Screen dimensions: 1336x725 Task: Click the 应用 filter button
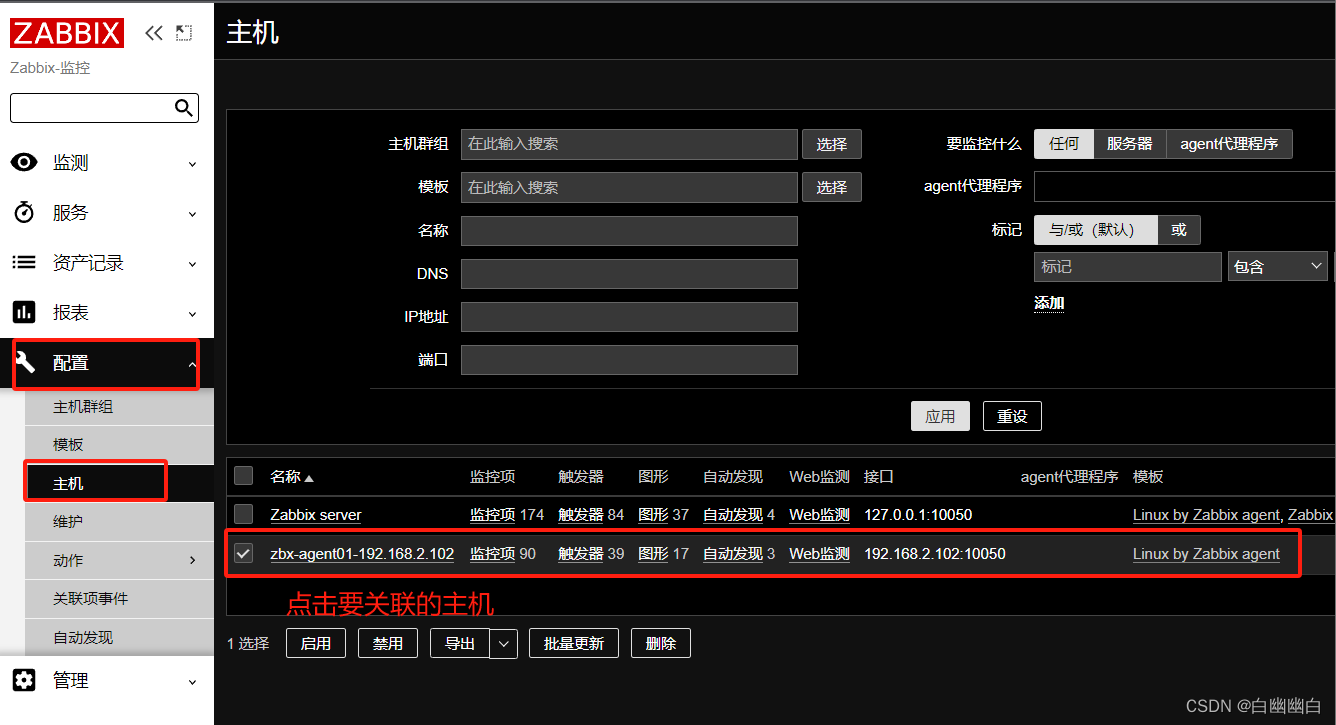tap(940, 416)
